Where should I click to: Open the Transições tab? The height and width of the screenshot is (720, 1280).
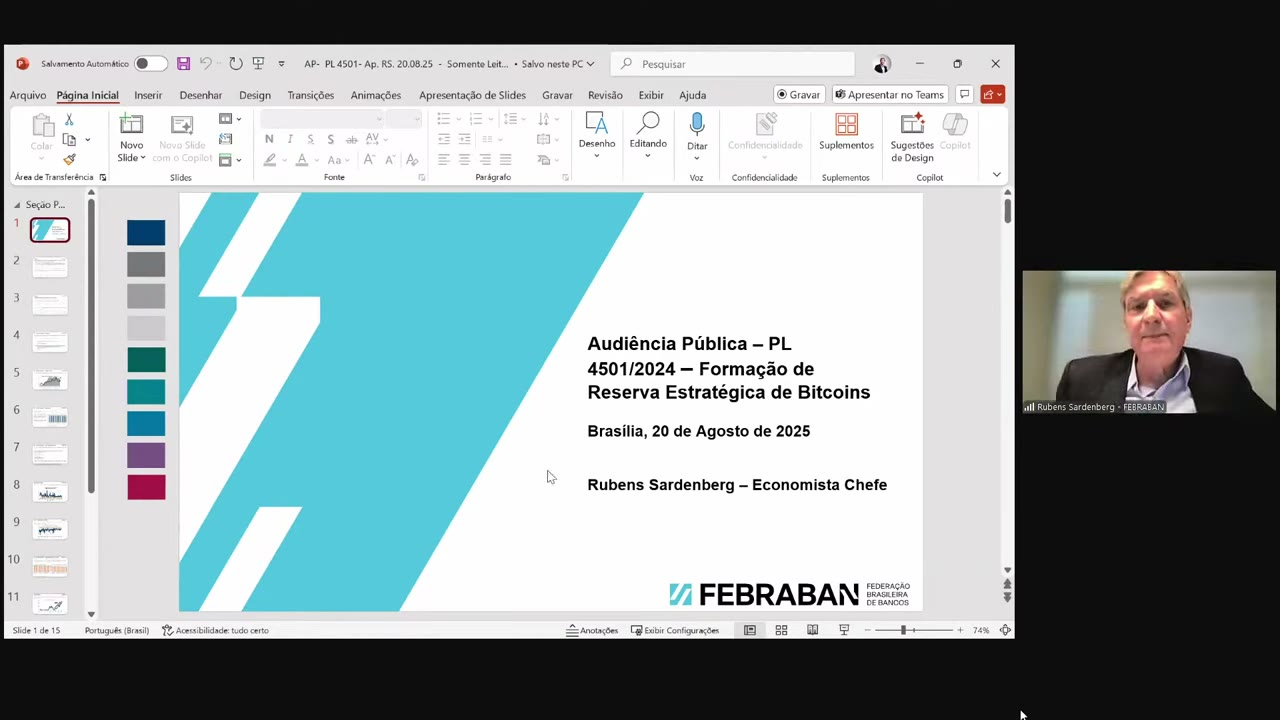311,95
